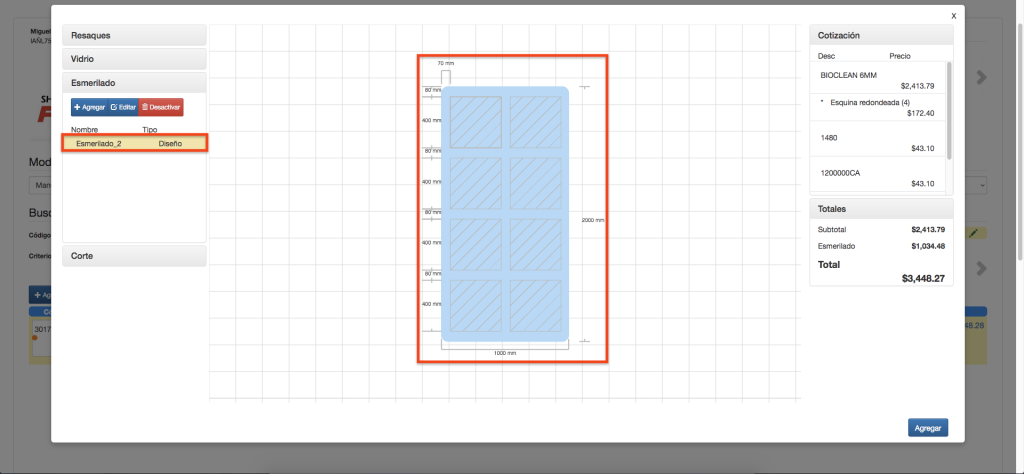Expand the Resaques accordion section
The width and height of the screenshot is (1024, 474).
pyautogui.click(x=134, y=35)
